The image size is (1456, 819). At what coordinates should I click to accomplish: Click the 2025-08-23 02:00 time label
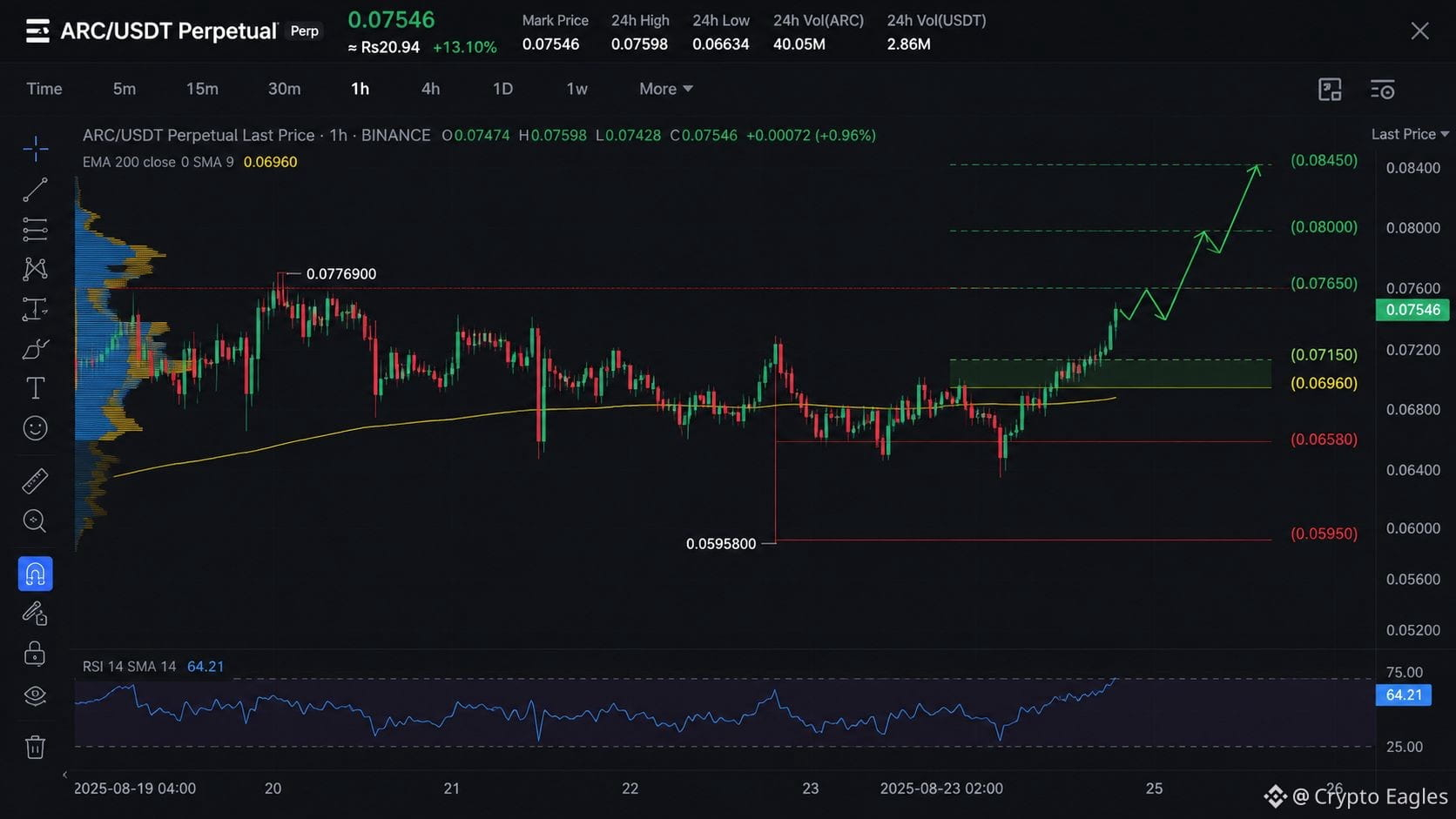[941, 789]
